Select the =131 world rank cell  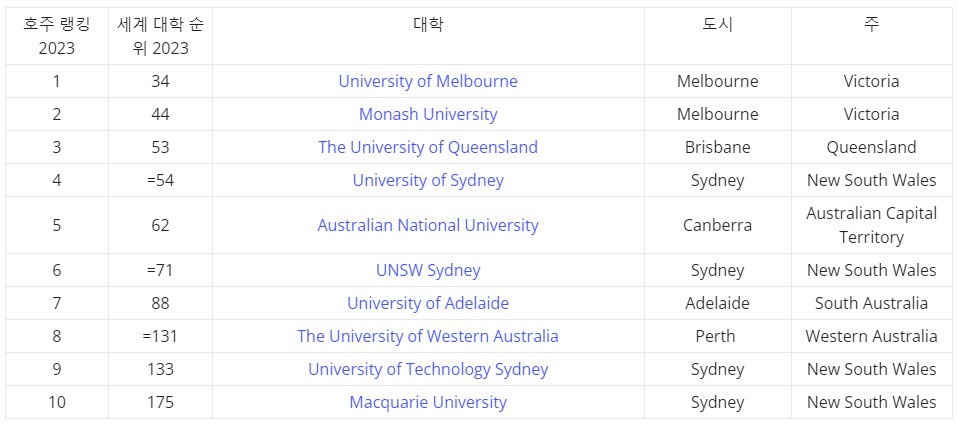click(160, 337)
